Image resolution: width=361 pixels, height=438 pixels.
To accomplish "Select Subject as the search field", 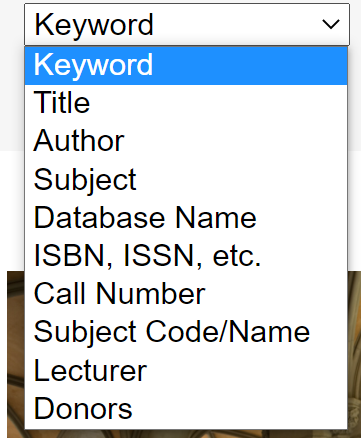I will 186,180.
